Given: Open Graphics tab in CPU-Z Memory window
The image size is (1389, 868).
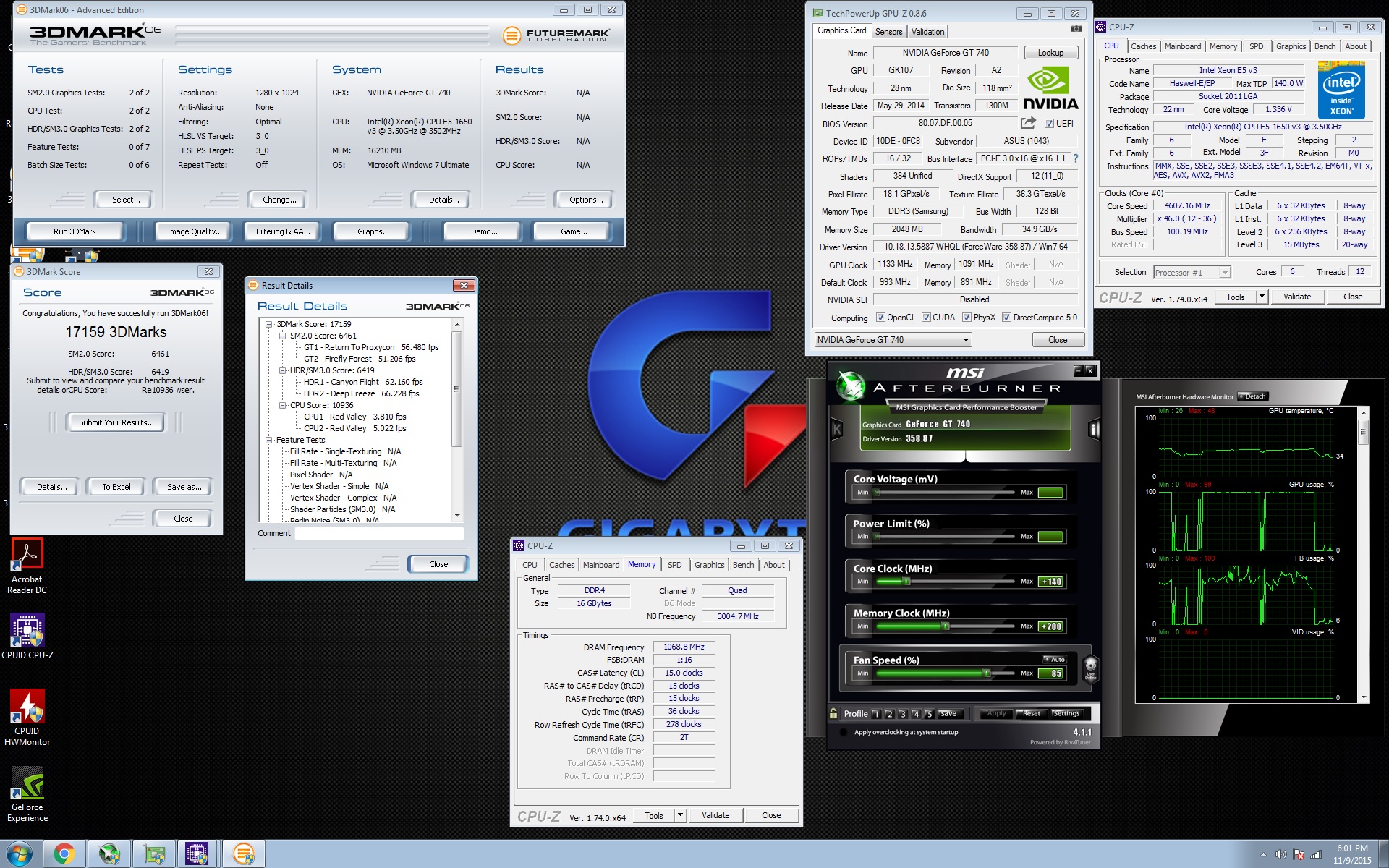Looking at the screenshot, I should [709, 565].
